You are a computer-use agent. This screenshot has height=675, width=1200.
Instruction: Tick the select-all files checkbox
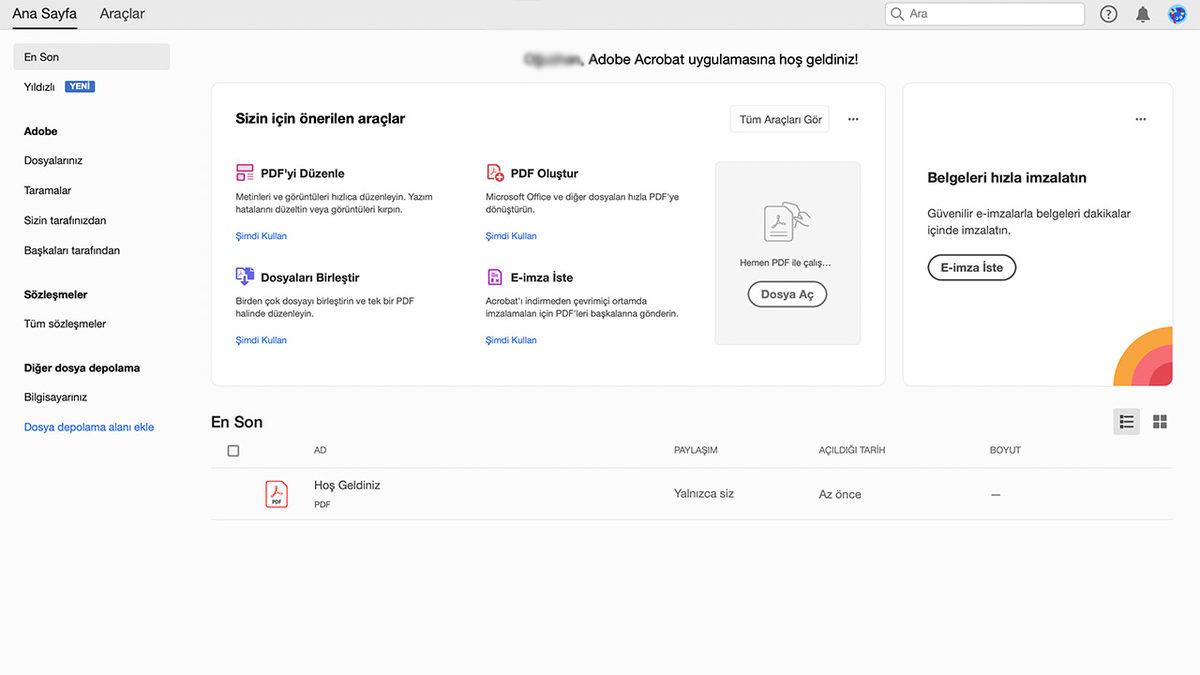tap(233, 451)
